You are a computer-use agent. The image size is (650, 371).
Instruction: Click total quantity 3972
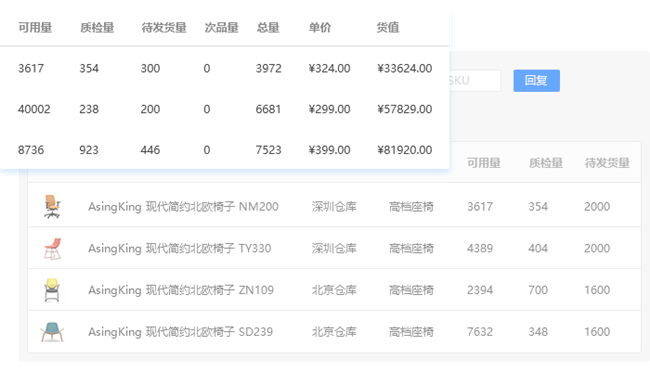[269, 68]
